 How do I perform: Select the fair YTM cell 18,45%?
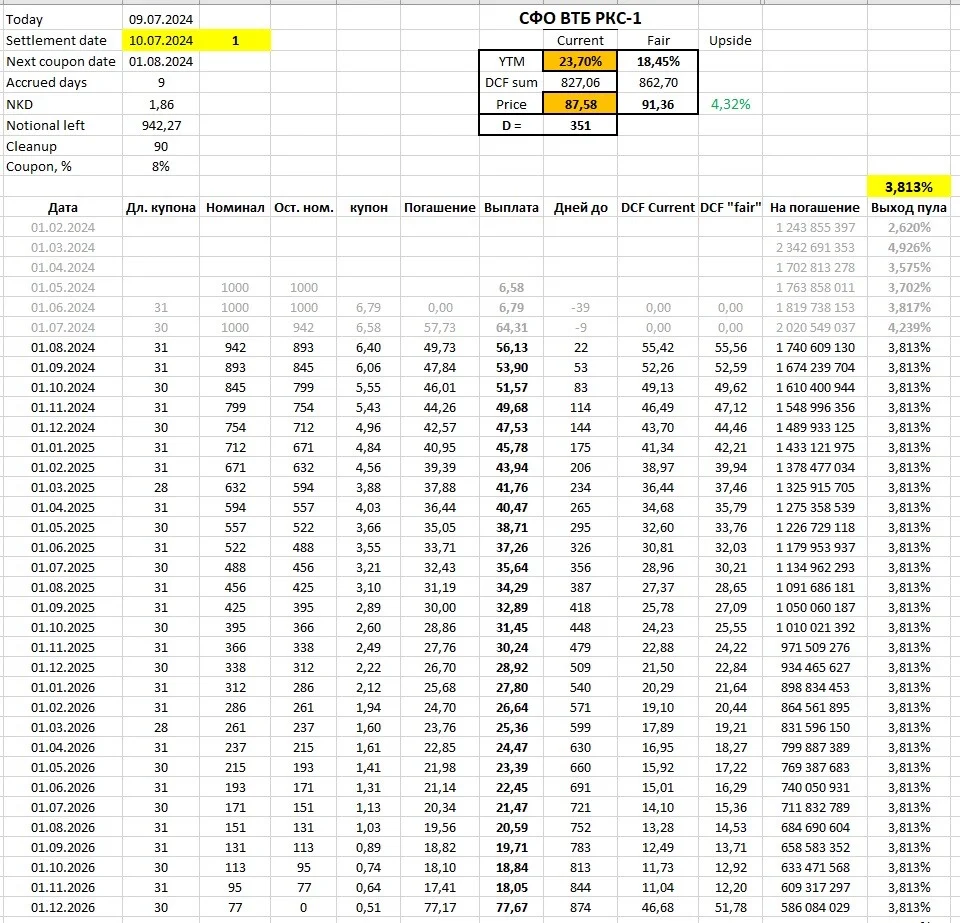(658, 61)
